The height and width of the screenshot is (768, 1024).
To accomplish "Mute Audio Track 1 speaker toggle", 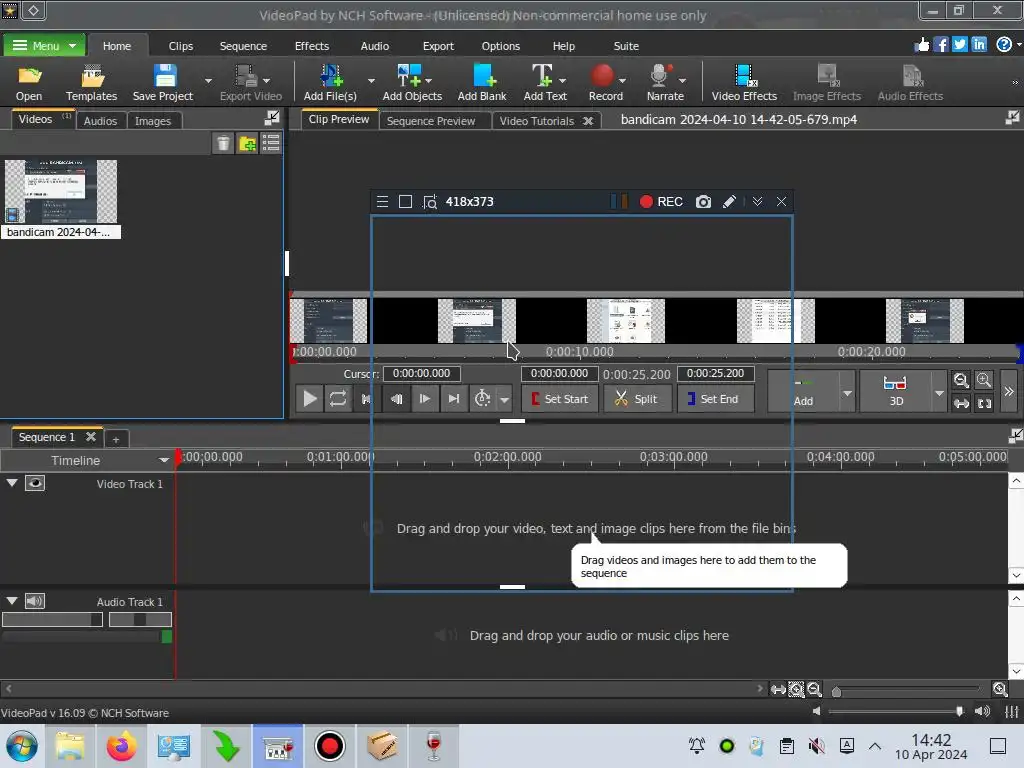I will (35, 601).
